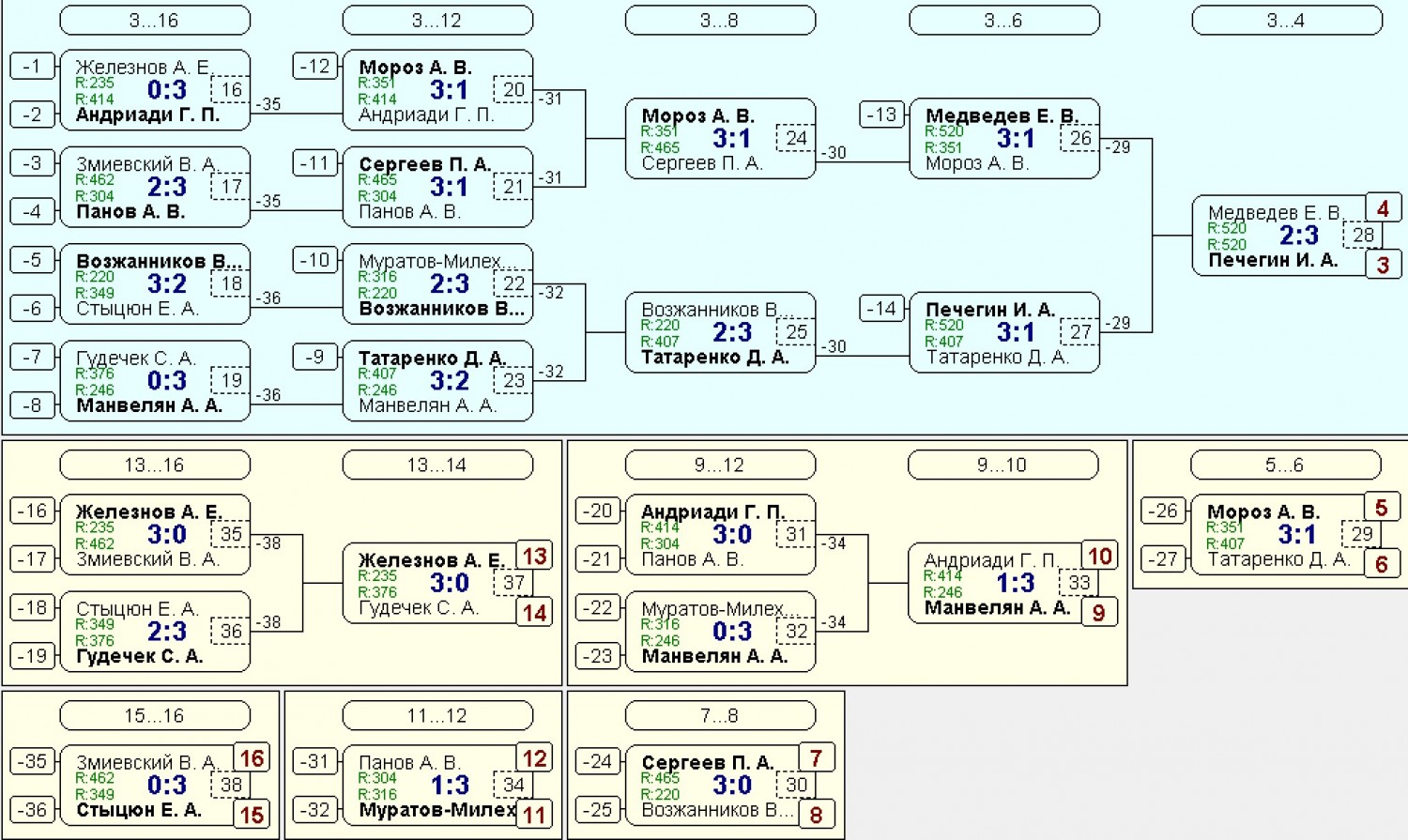Select match number 17 box
The width and height of the screenshot is (1408, 840).
click(231, 187)
